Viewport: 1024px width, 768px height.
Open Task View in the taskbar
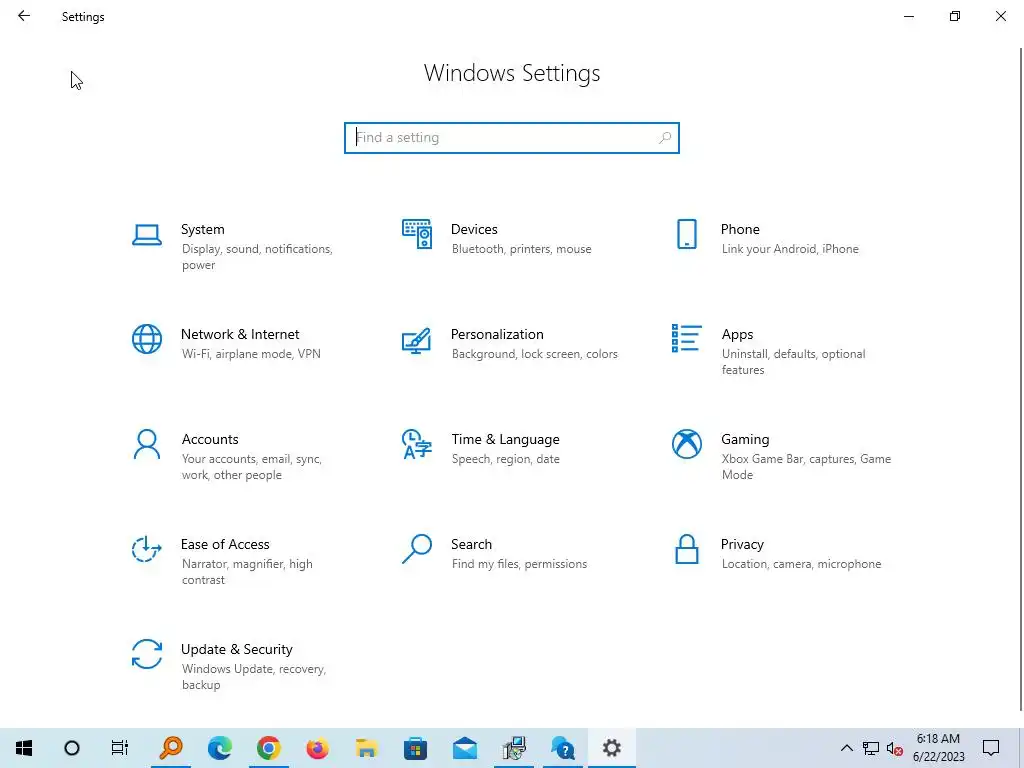pos(120,748)
